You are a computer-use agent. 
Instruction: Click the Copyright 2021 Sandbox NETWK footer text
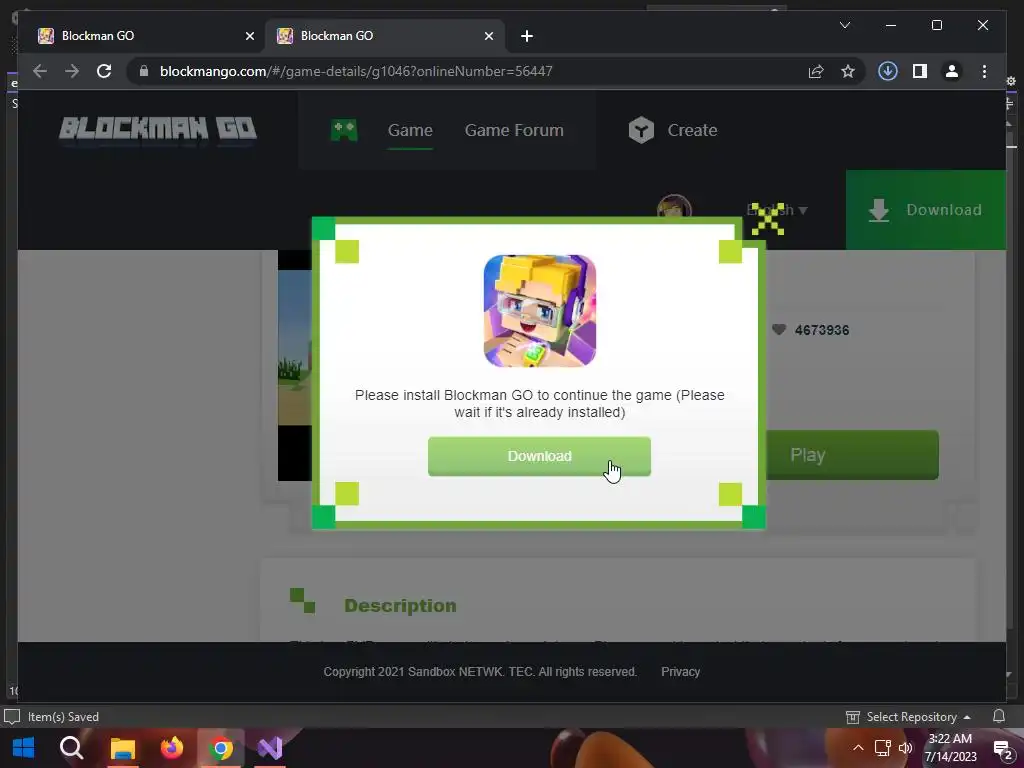[480, 671]
